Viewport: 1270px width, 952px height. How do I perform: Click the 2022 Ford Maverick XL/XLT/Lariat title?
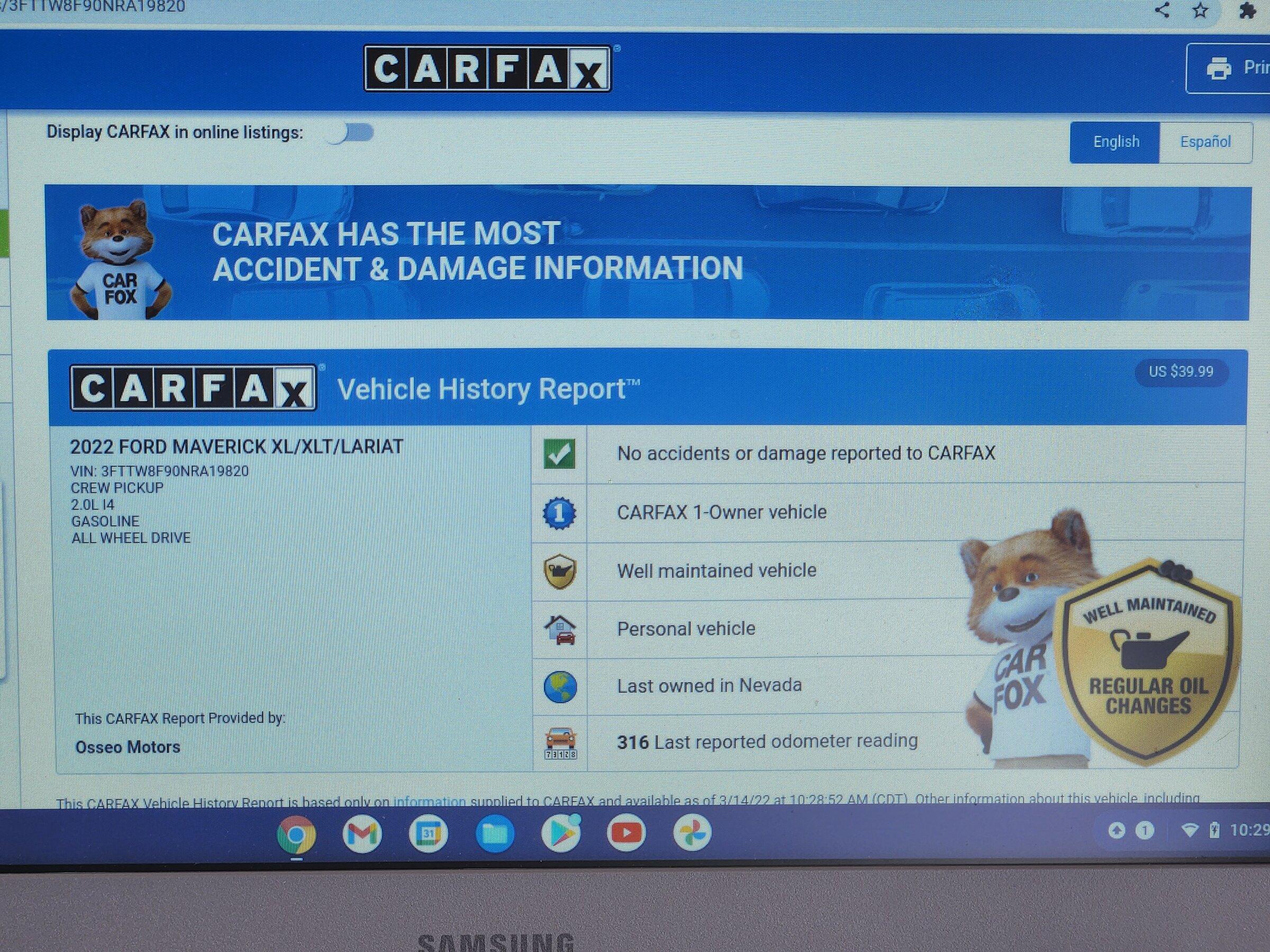pyautogui.click(x=237, y=446)
